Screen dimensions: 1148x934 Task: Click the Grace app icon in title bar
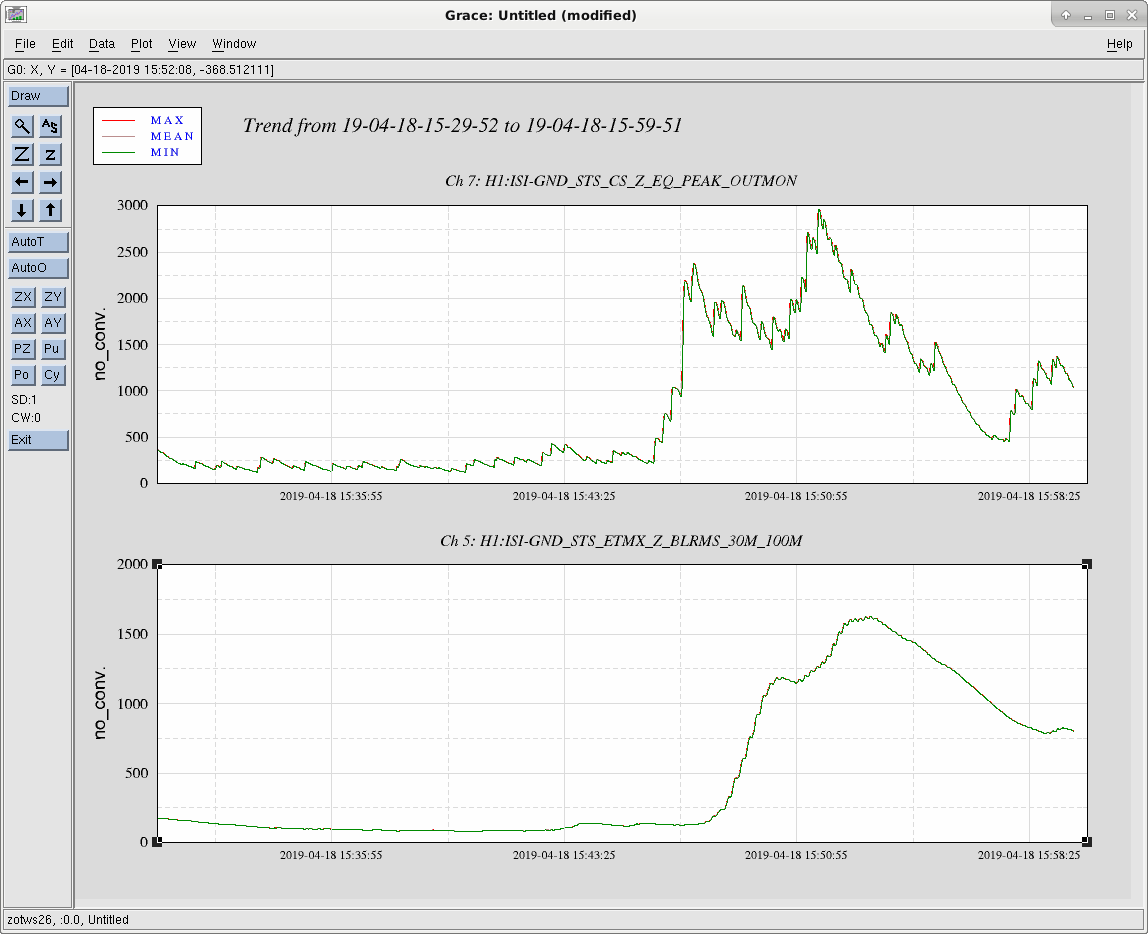click(16, 15)
